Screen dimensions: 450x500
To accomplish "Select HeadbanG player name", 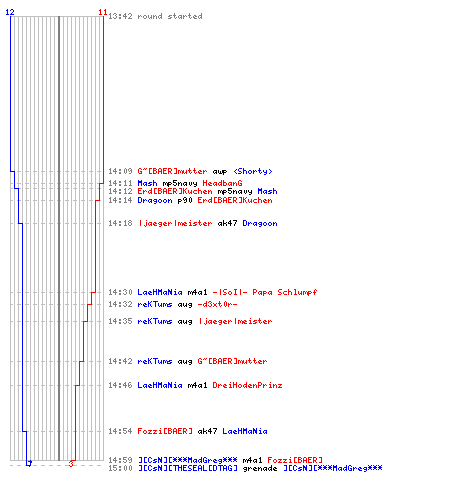I will click(222, 183).
